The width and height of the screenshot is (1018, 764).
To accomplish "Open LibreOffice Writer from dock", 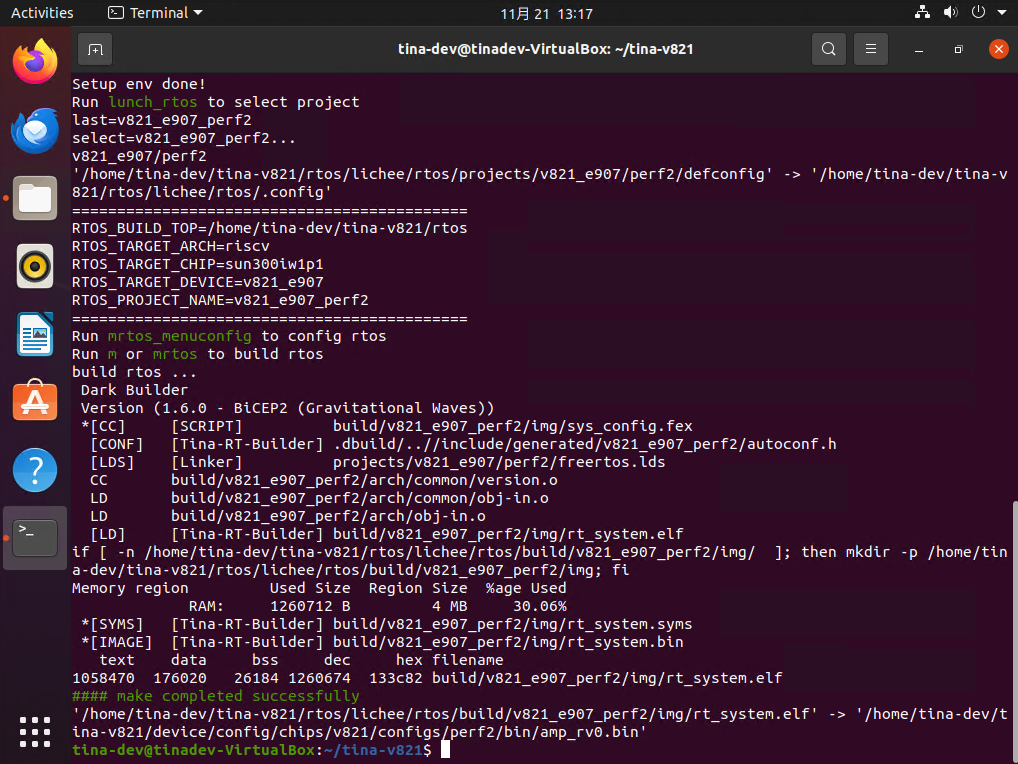I will 35,334.
